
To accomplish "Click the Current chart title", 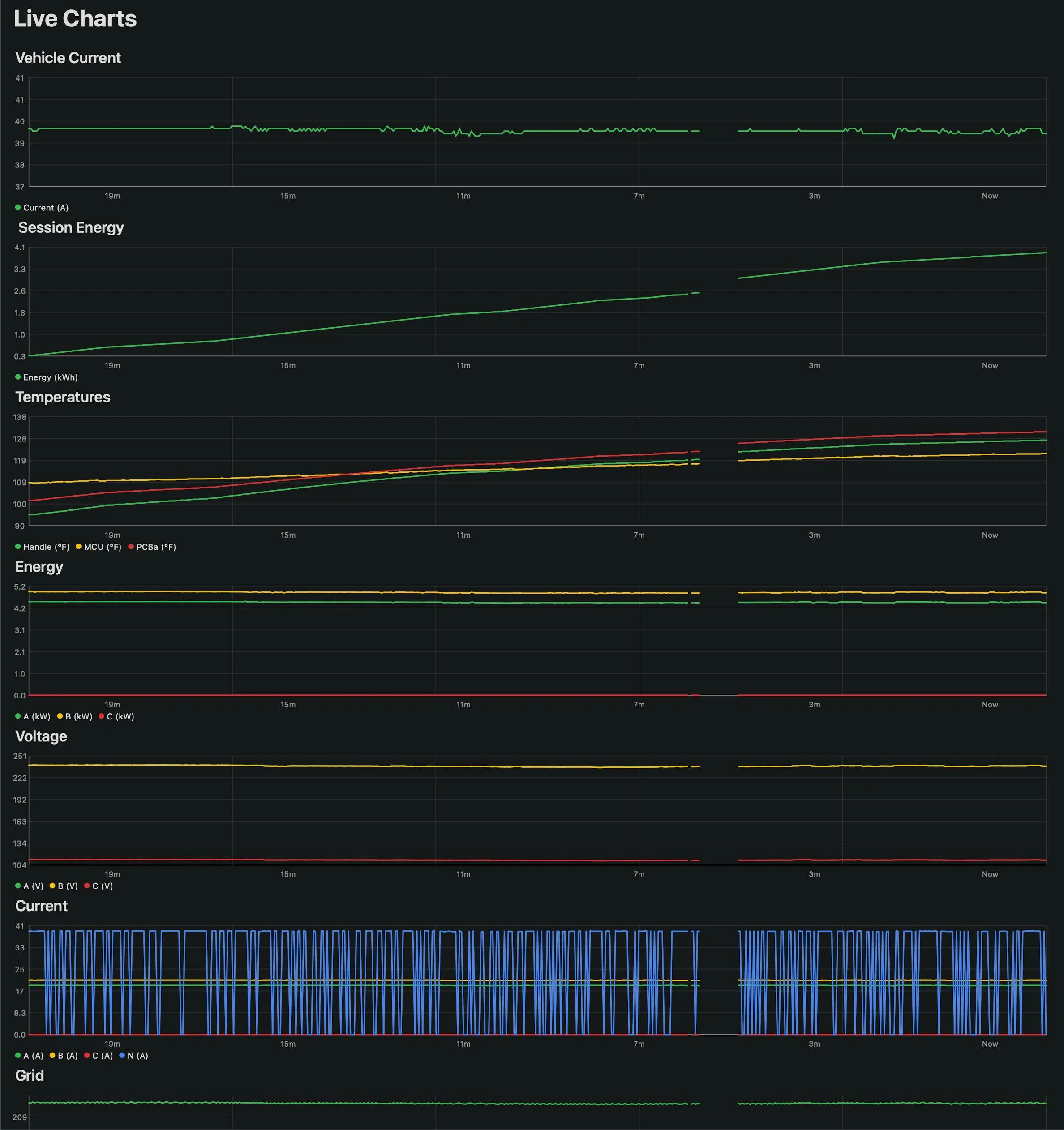I will click(x=41, y=906).
